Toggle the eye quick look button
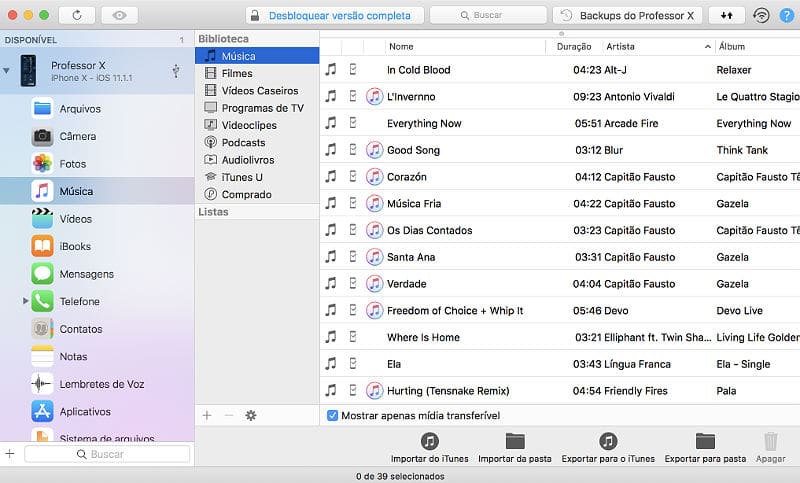The image size is (800, 483). [119, 15]
